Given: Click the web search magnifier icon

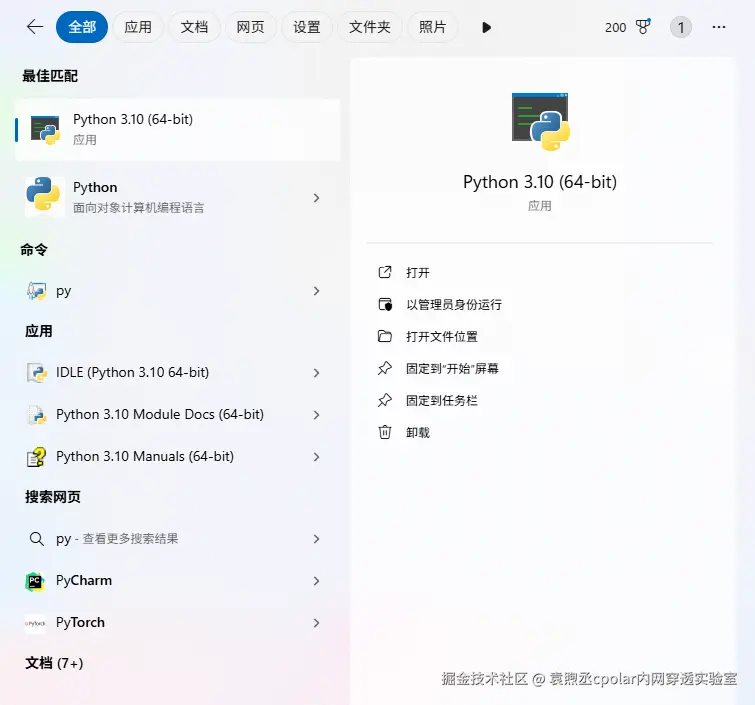Looking at the screenshot, I should click(37, 538).
